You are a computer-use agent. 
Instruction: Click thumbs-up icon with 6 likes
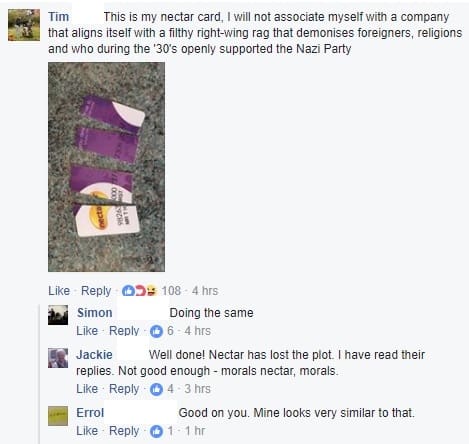click(x=156, y=331)
